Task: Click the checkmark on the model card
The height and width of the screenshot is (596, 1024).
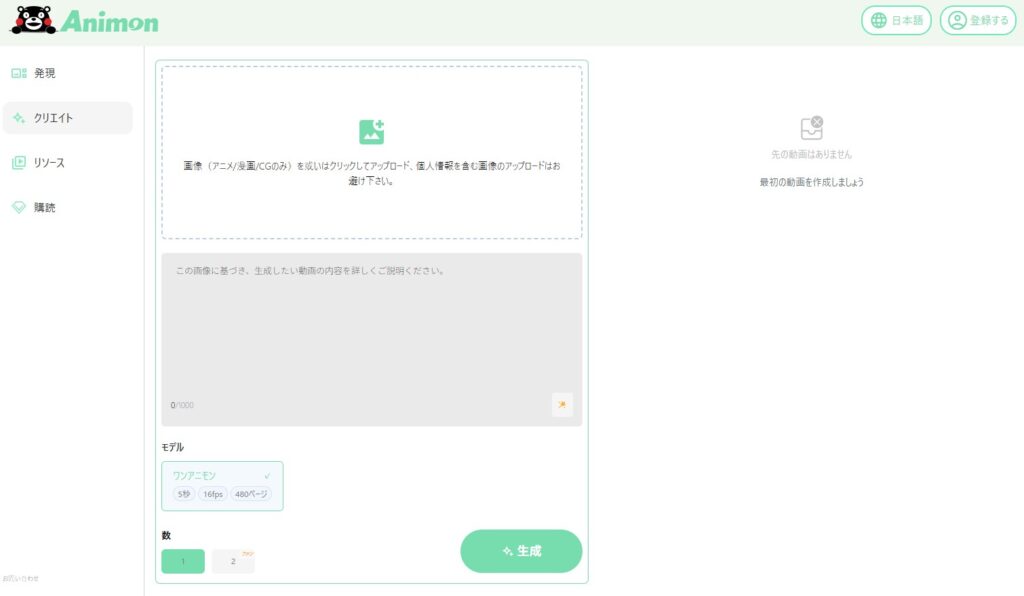Action: tap(267, 476)
